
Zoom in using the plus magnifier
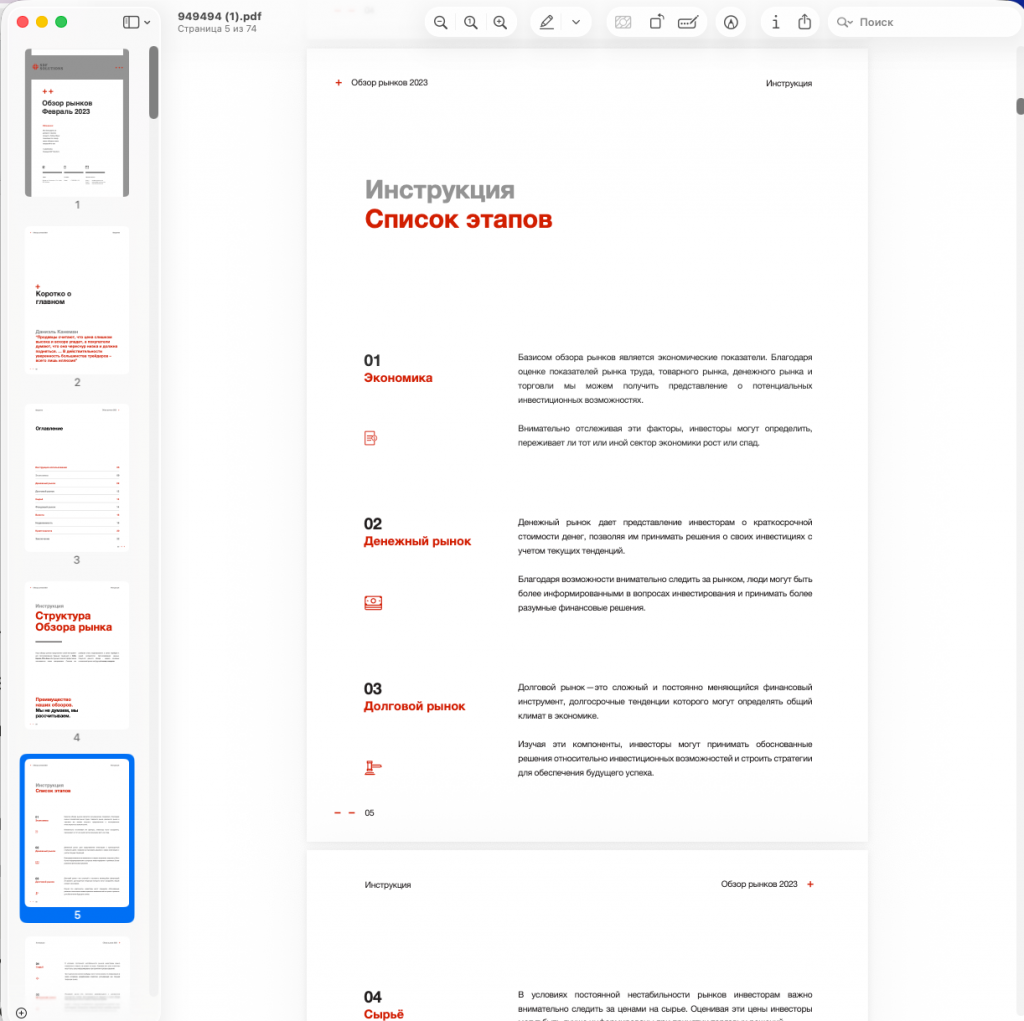(500, 22)
